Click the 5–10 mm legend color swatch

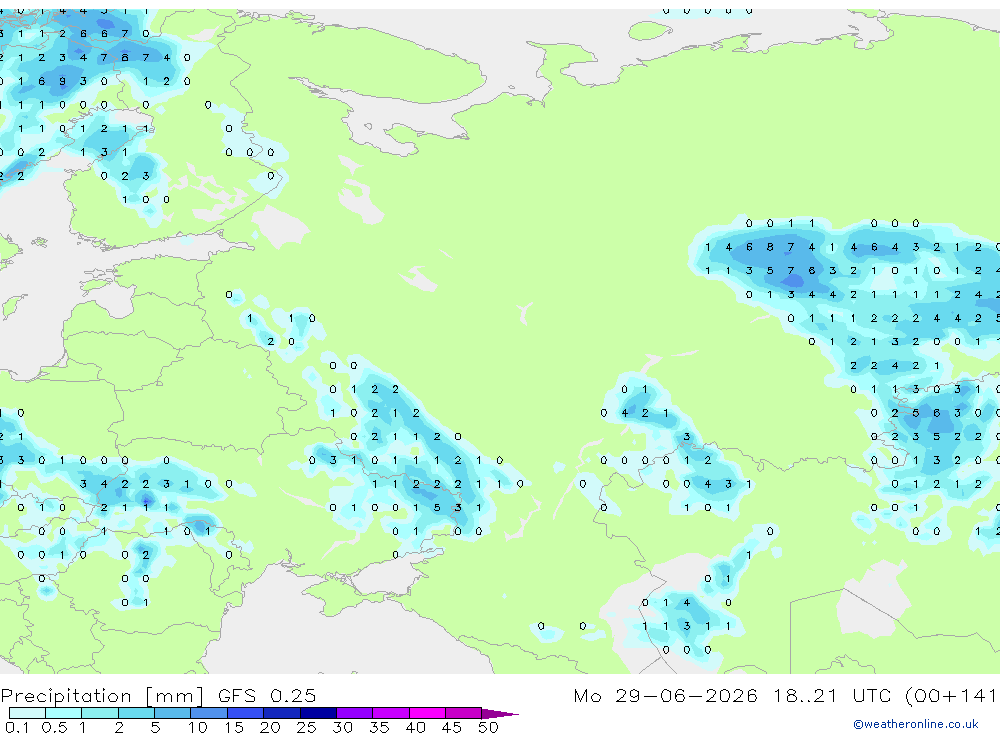click(172, 713)
